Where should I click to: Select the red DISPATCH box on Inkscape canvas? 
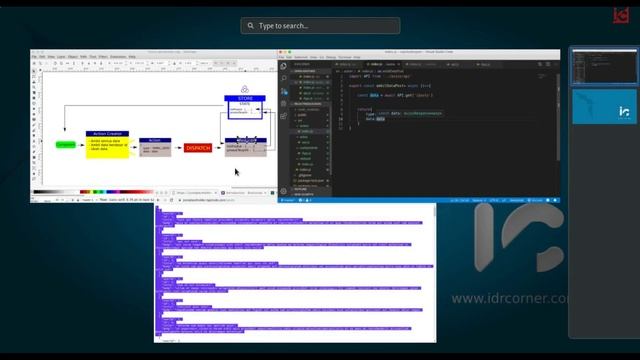(198, 148)
